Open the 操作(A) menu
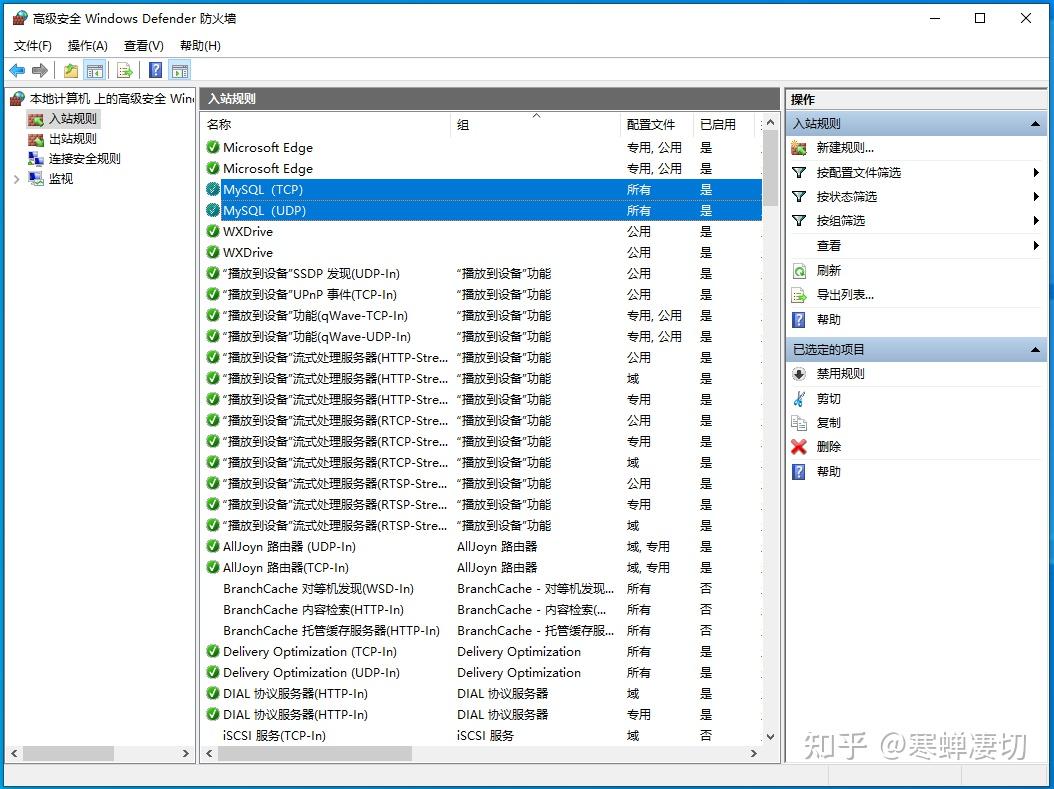Viewport: 1054px width, 789px height. [87, 45]
